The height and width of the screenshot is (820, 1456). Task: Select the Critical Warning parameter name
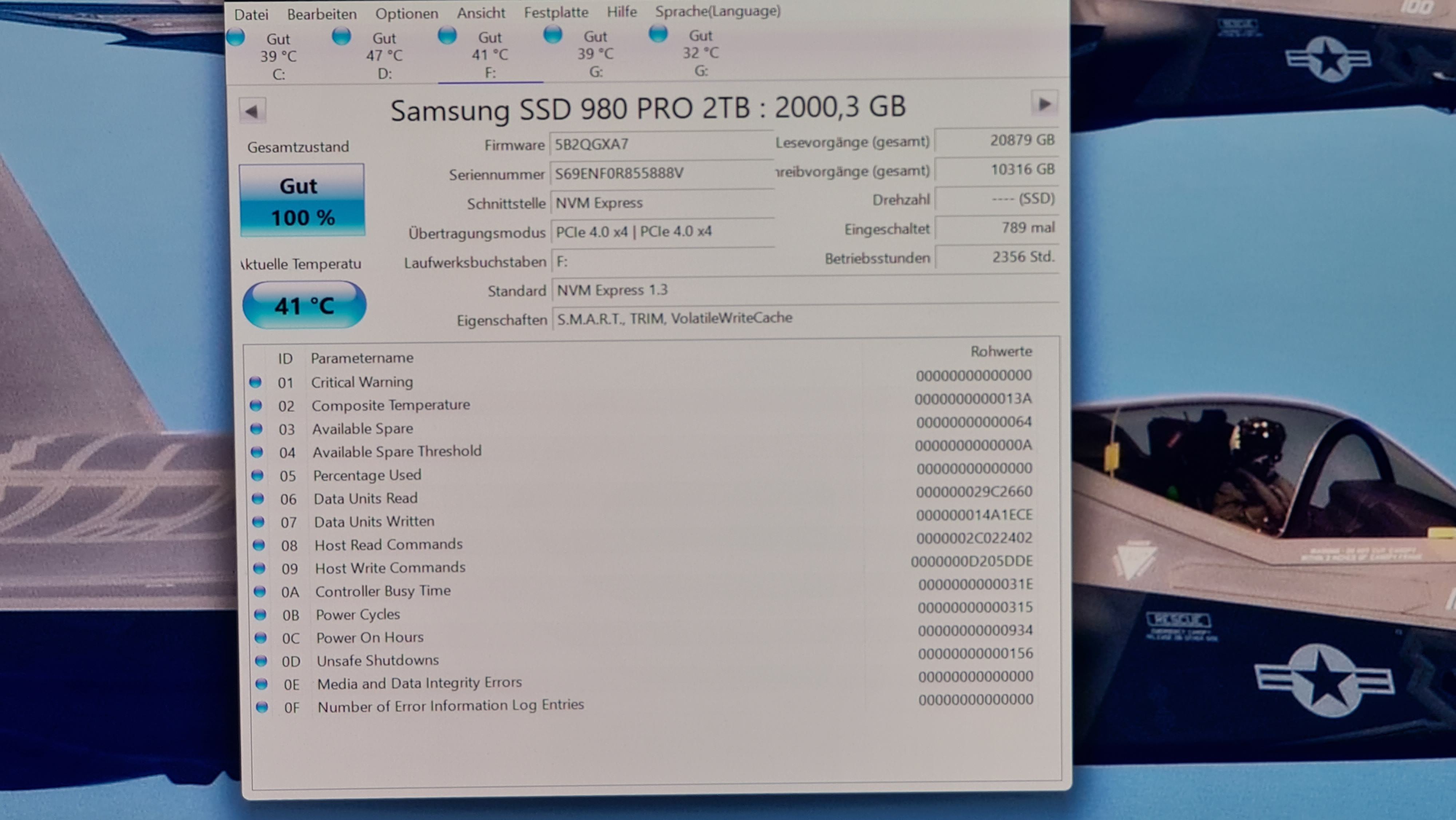pos(362,382)
